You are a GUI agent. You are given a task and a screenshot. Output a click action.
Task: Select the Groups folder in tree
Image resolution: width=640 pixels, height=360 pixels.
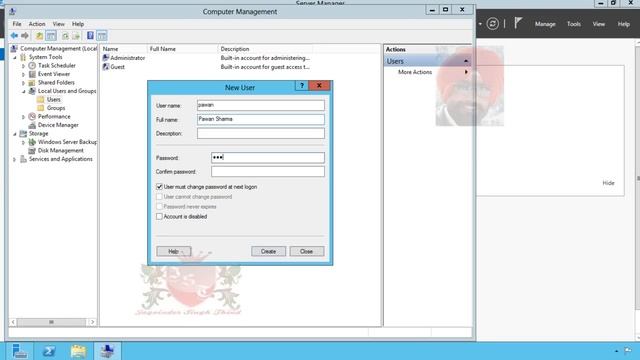[x=56, y=108]
